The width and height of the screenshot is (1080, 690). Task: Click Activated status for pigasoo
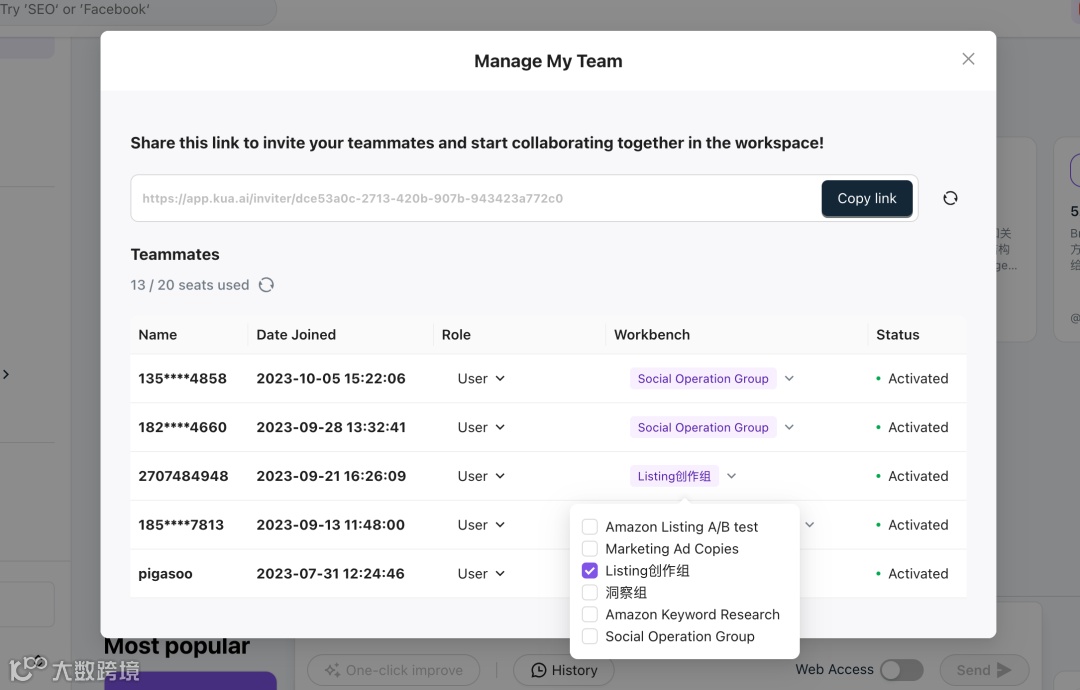tap(918, 574)
